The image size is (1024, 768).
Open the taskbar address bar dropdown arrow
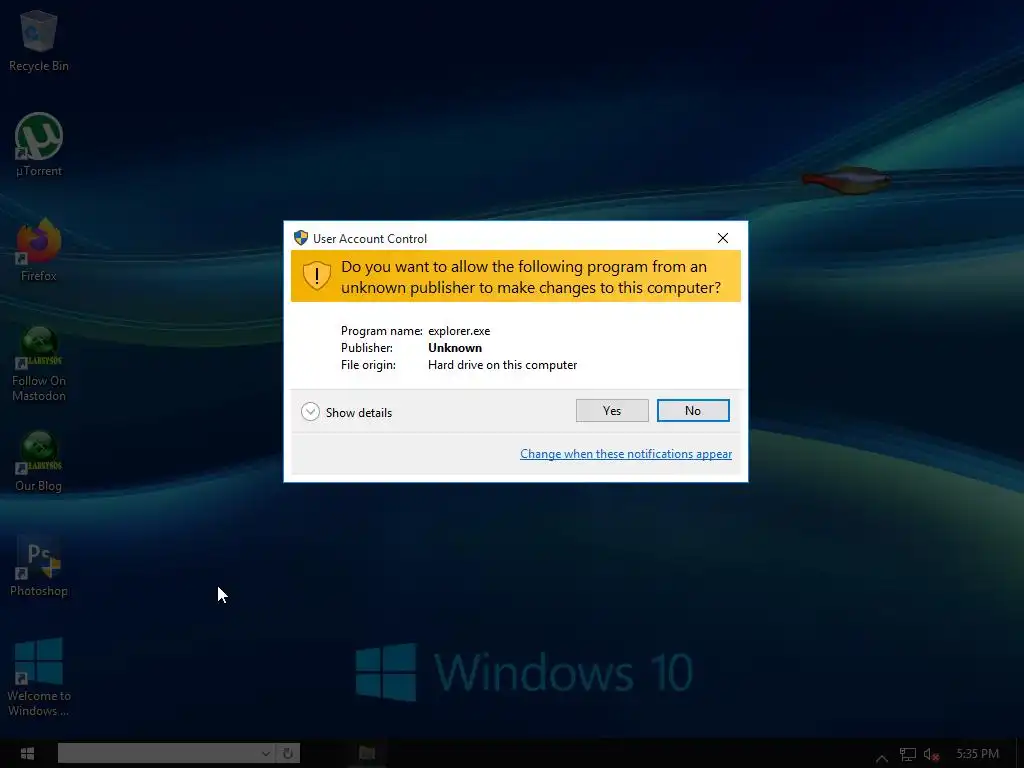point(266,753)
